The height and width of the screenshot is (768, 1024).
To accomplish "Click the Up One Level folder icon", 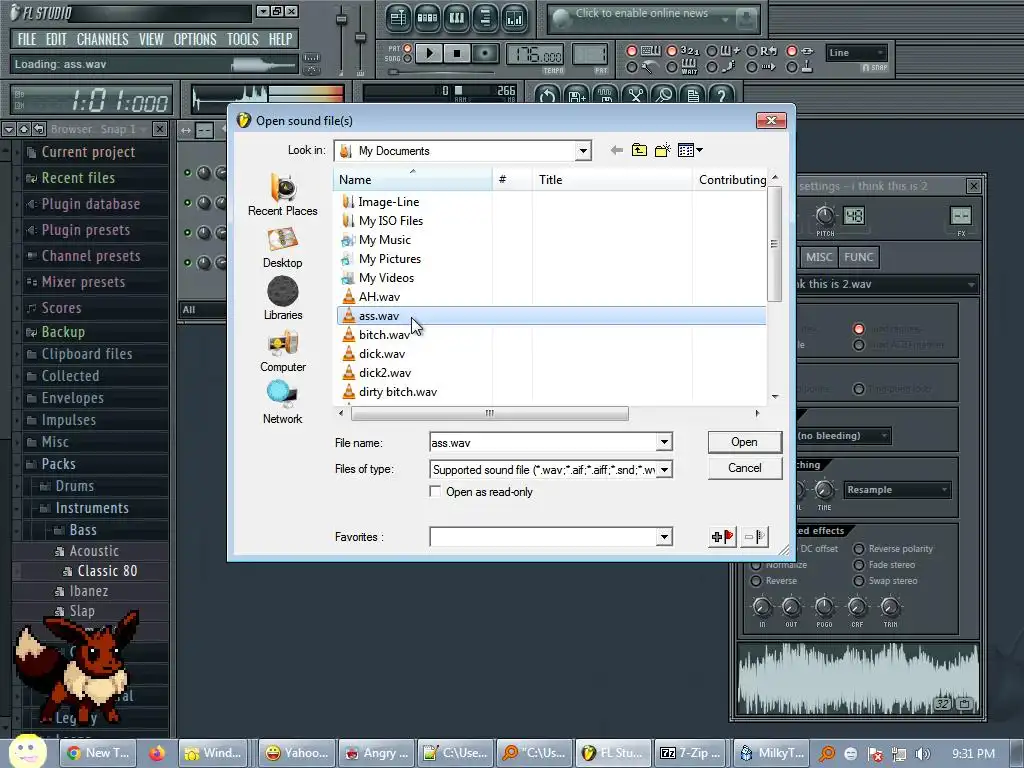I will (x=639, y=151).
